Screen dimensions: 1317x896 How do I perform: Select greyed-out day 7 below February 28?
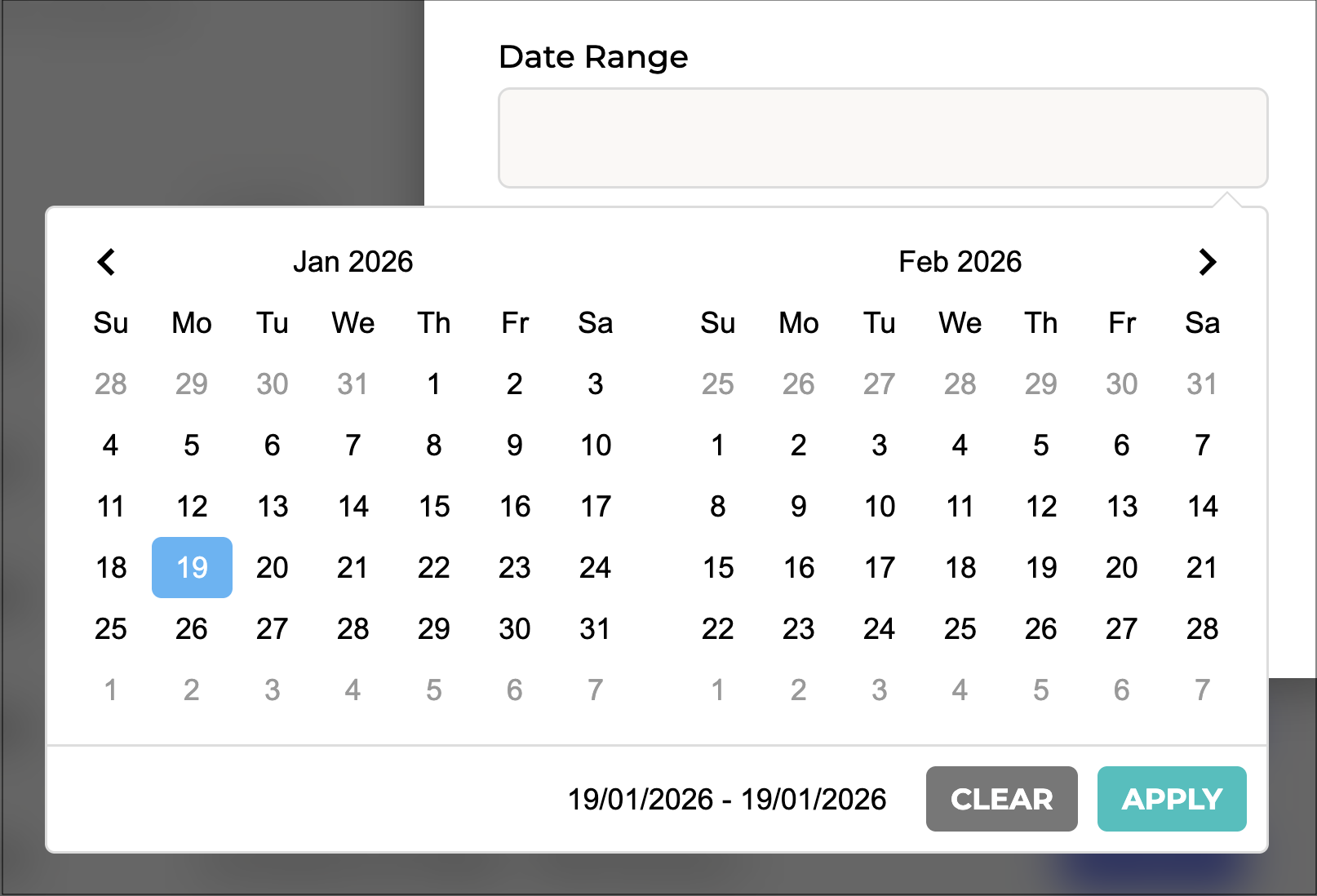coord(1202,690)
